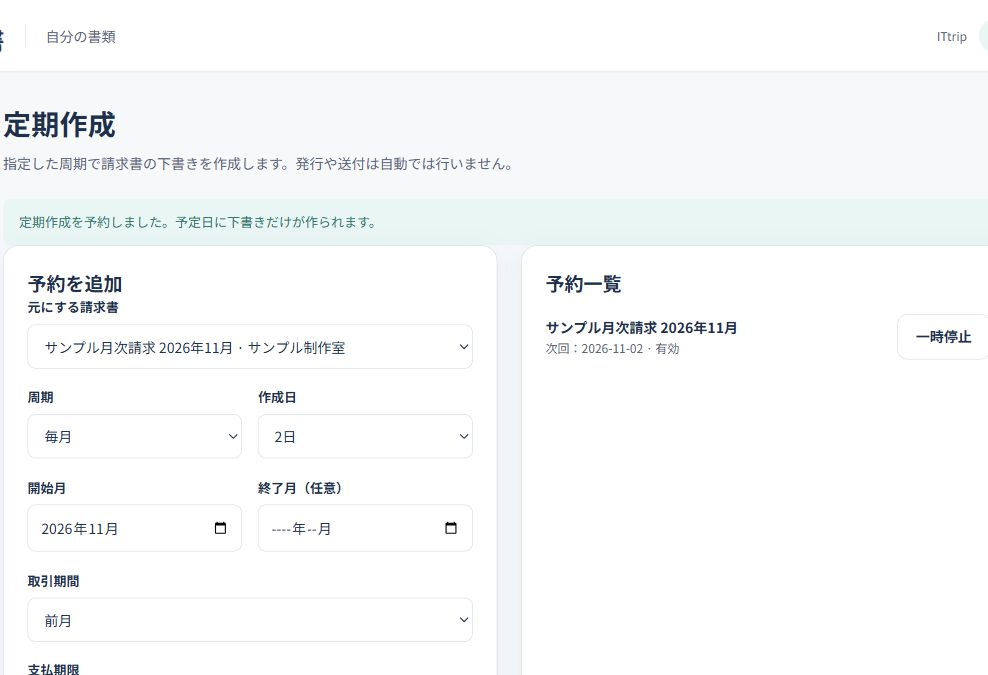Click the 予約一覧 section heading
The width and height of the screenshot is (988, 675).
click(x=583, y=284)
